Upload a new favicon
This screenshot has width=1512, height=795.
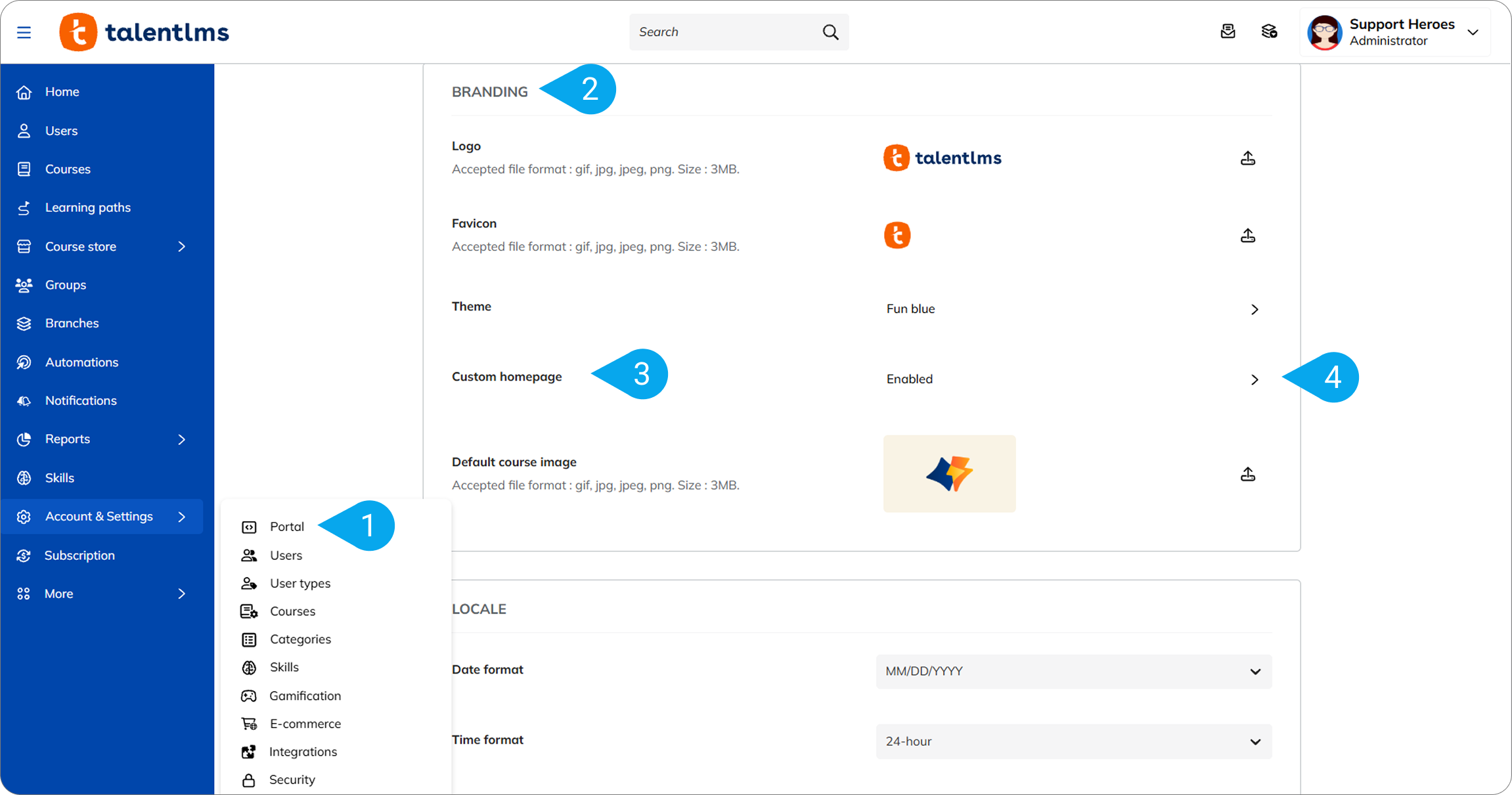(1247, 236)
